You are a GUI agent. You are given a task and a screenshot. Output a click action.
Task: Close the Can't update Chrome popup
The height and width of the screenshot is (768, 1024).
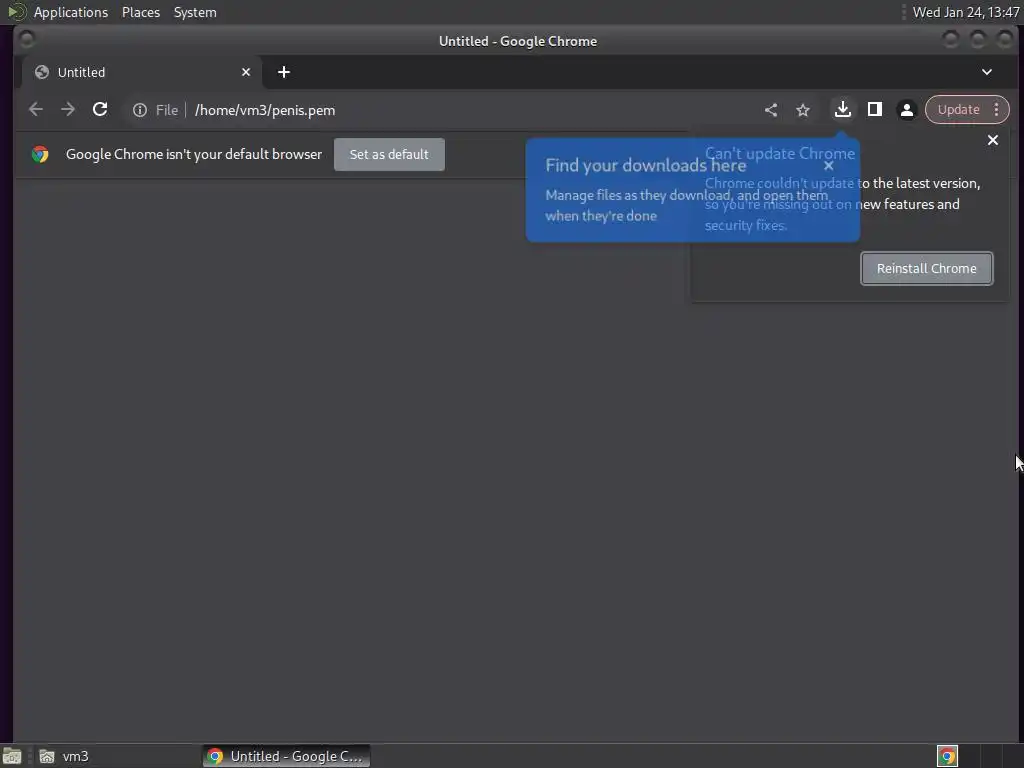993,140
